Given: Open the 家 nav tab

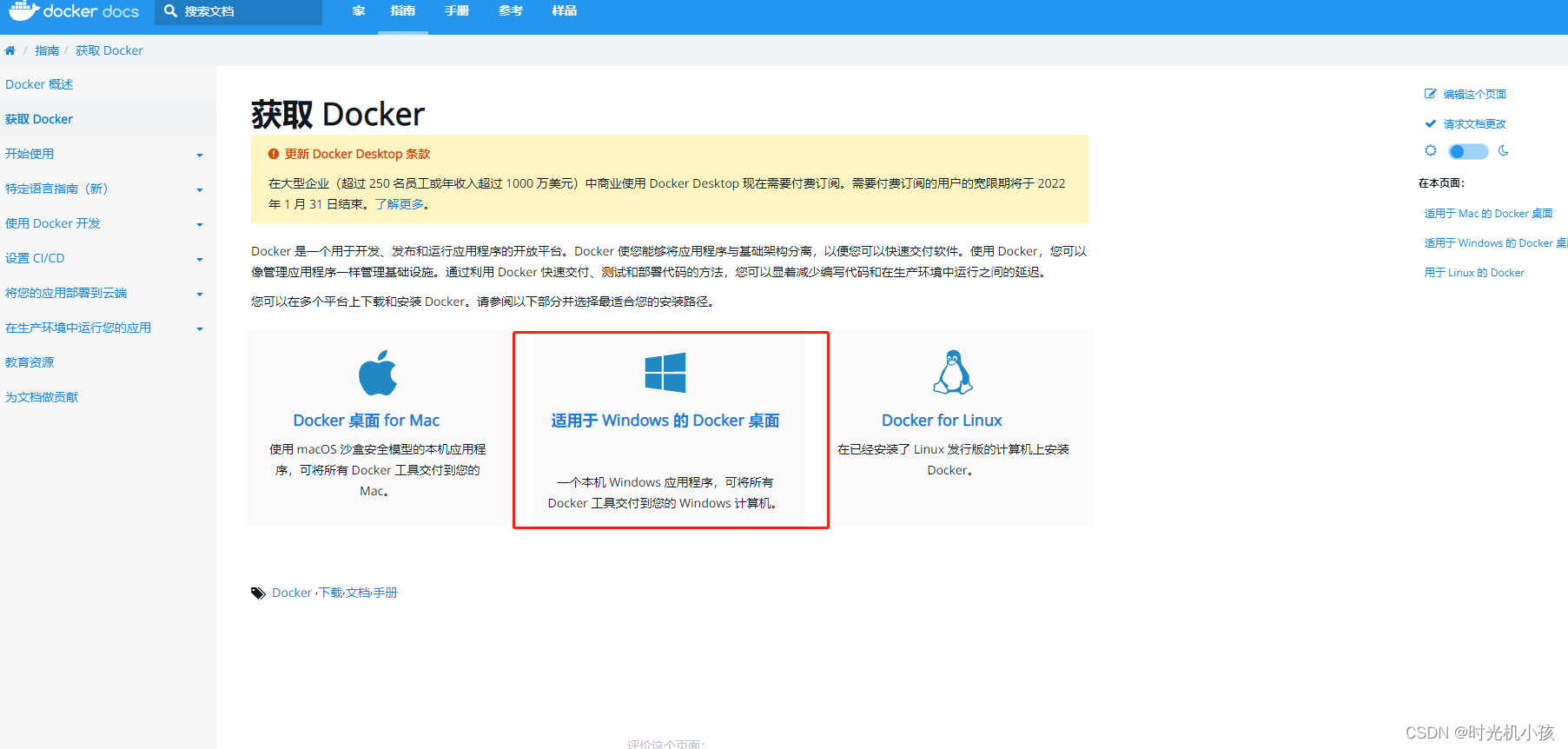Looking at the screenshot, I should [359, 11].
